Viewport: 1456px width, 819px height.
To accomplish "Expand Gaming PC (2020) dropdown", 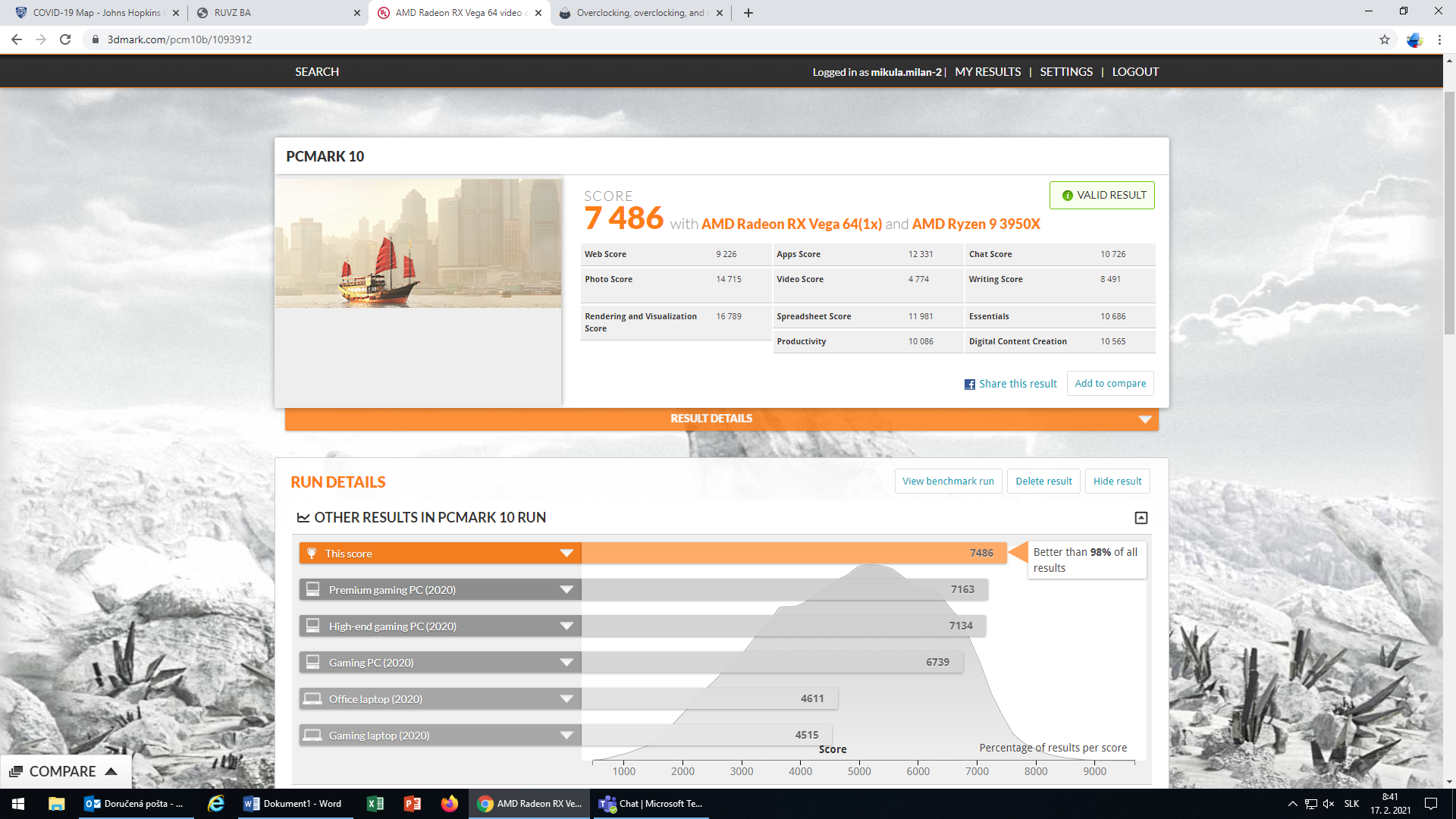I will tap(566, 662).
